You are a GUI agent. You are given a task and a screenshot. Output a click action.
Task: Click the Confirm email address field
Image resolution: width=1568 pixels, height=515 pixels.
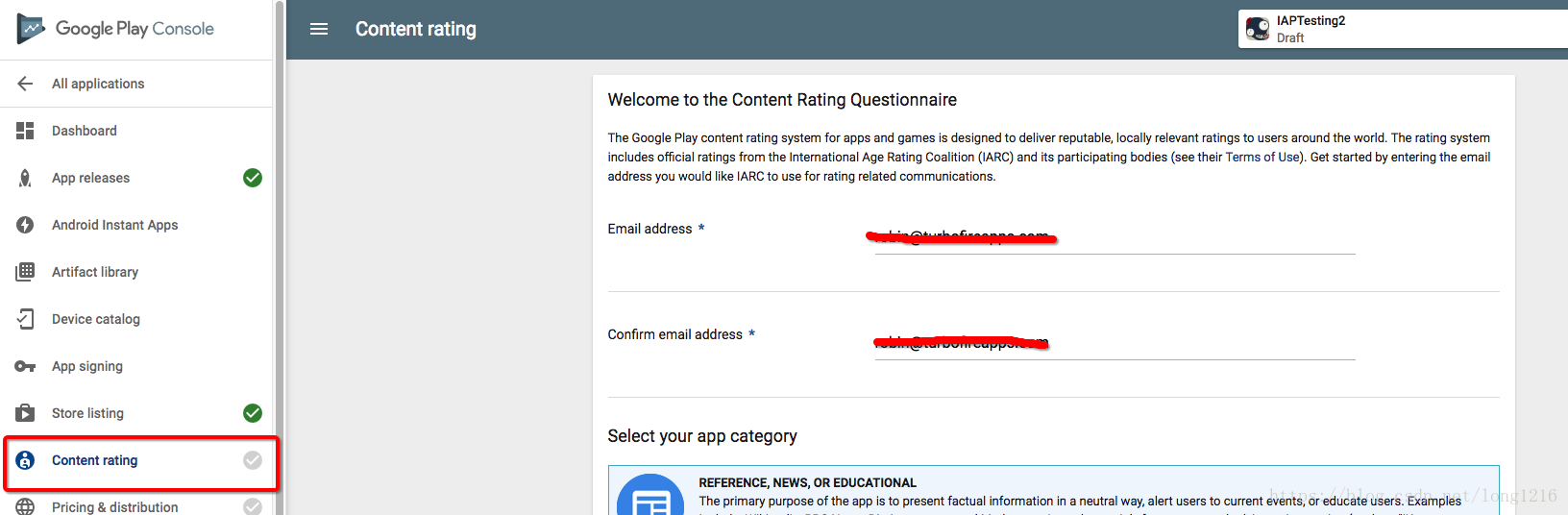[x=1115, y=343]
